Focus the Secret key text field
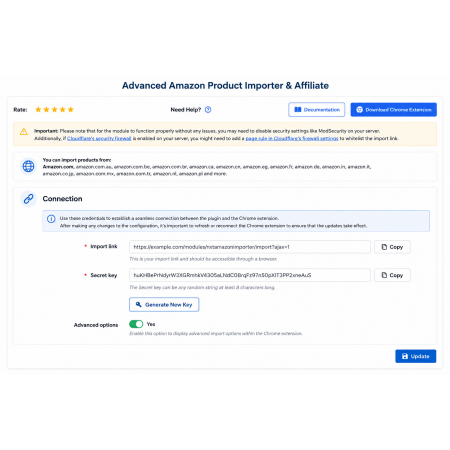The height and width of the screenshot is (450, 450). coord(250,275)
